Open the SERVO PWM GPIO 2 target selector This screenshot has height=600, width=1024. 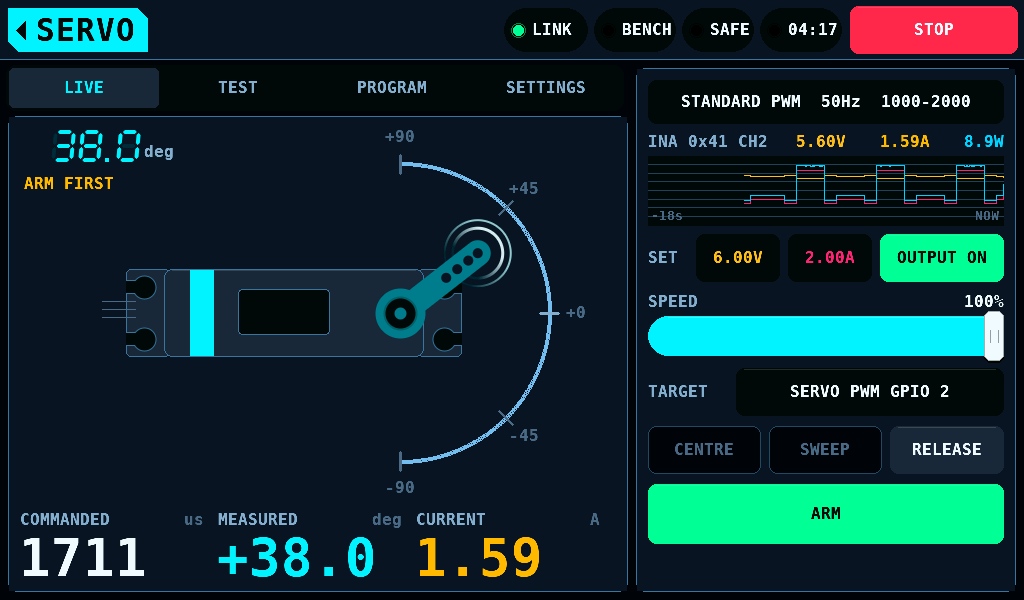[x=869, y=392]
